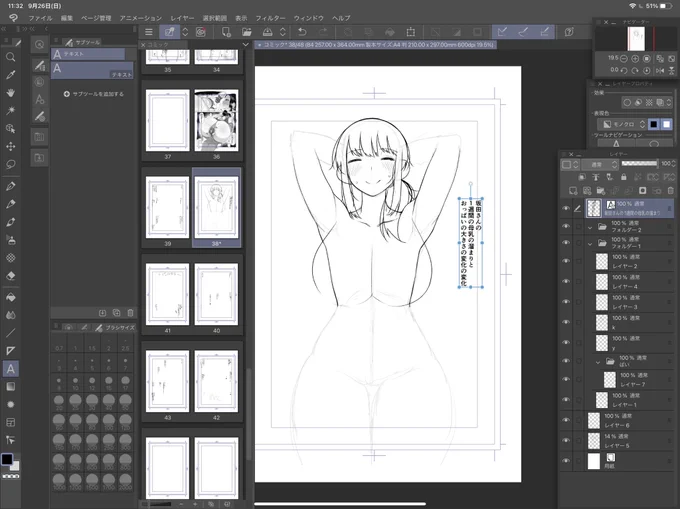Image resolution: width=680 pixels, height=509 pixels.
Task: Select the Text tool in left toolbar
Action: pos(10,369)
